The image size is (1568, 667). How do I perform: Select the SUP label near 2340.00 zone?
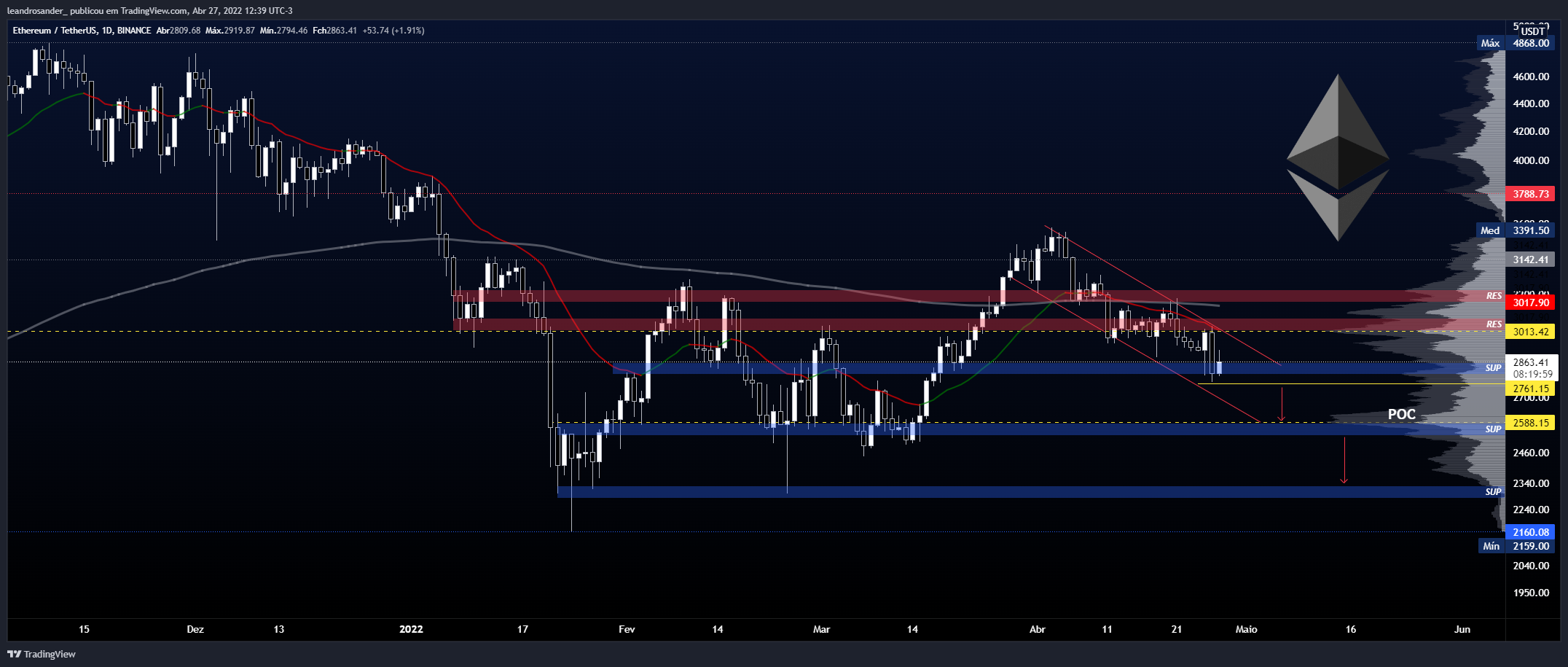pyautogui.click(x=1493, y=492)
